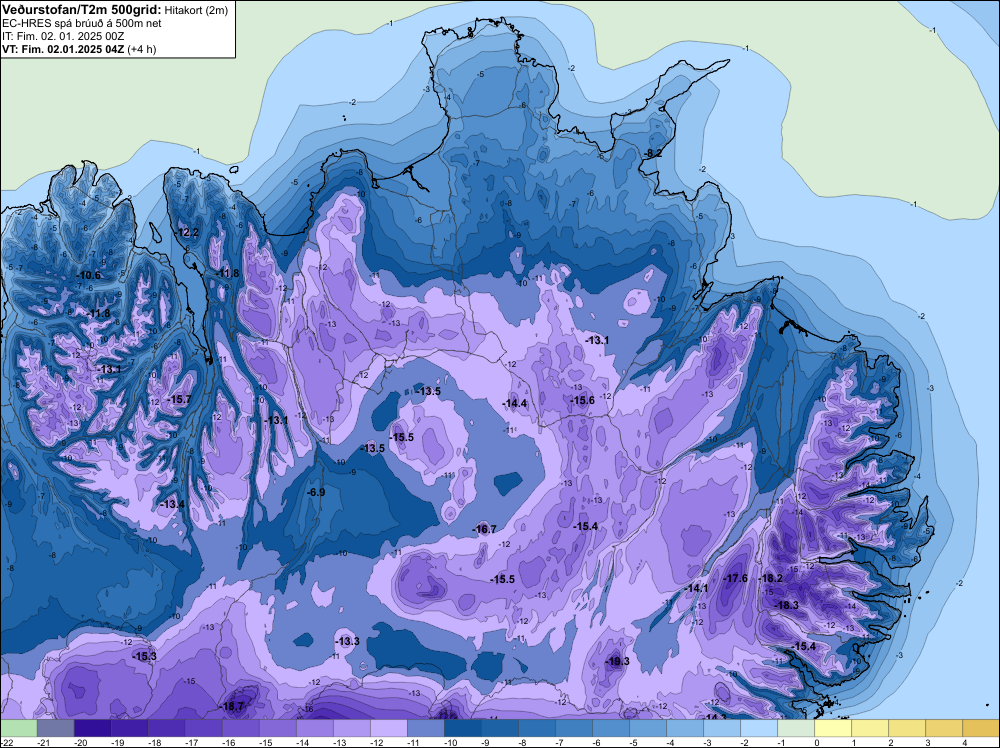1000x748 pixels.
Task: Click the -13.4 temperature label
Action: [172, 504]
